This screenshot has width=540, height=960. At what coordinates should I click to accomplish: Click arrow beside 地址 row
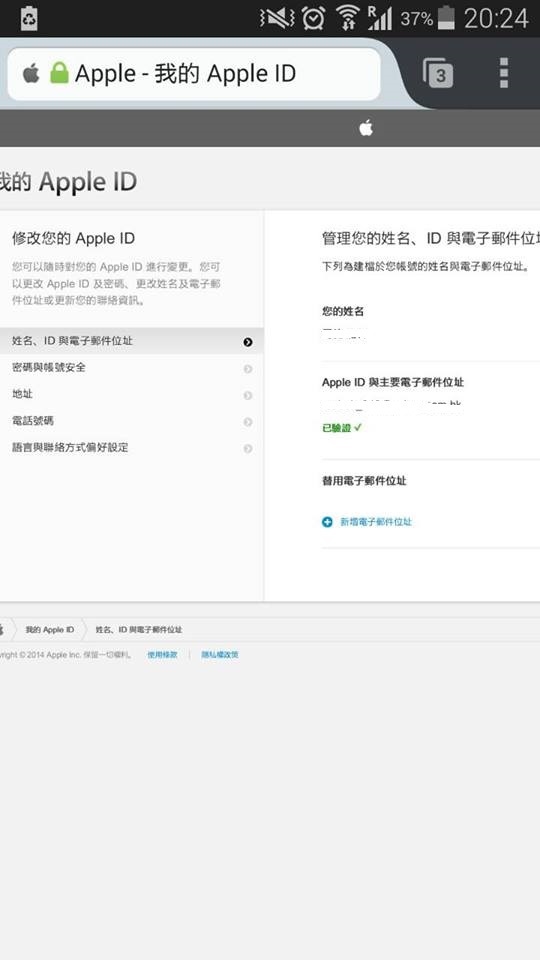(x=247, y=396)
